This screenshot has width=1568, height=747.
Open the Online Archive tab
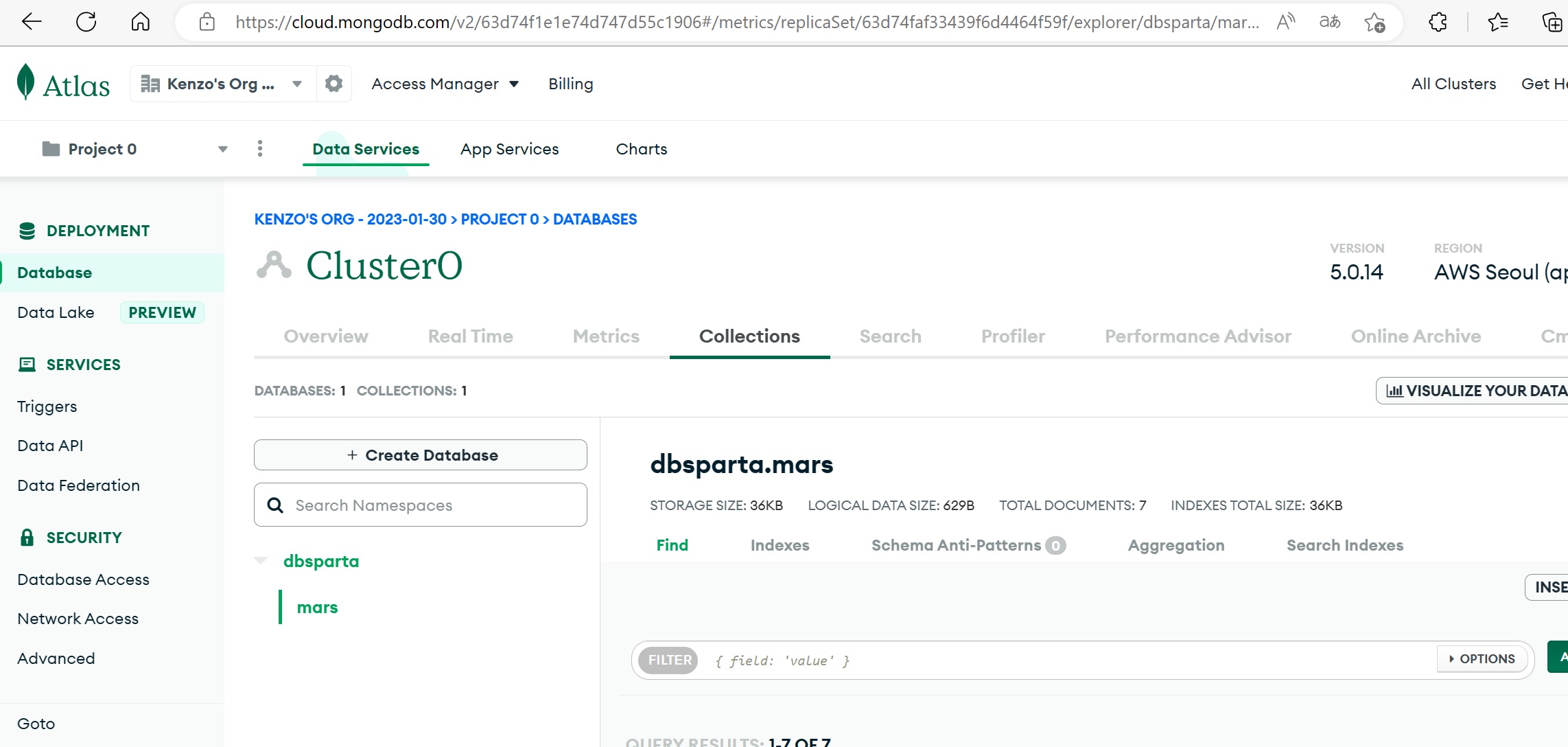[x=1416, y=336]
